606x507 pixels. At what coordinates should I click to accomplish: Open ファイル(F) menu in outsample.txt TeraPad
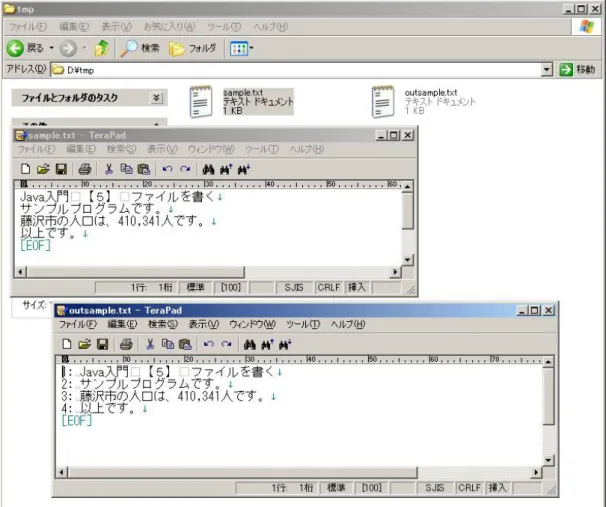pos(77,324)
